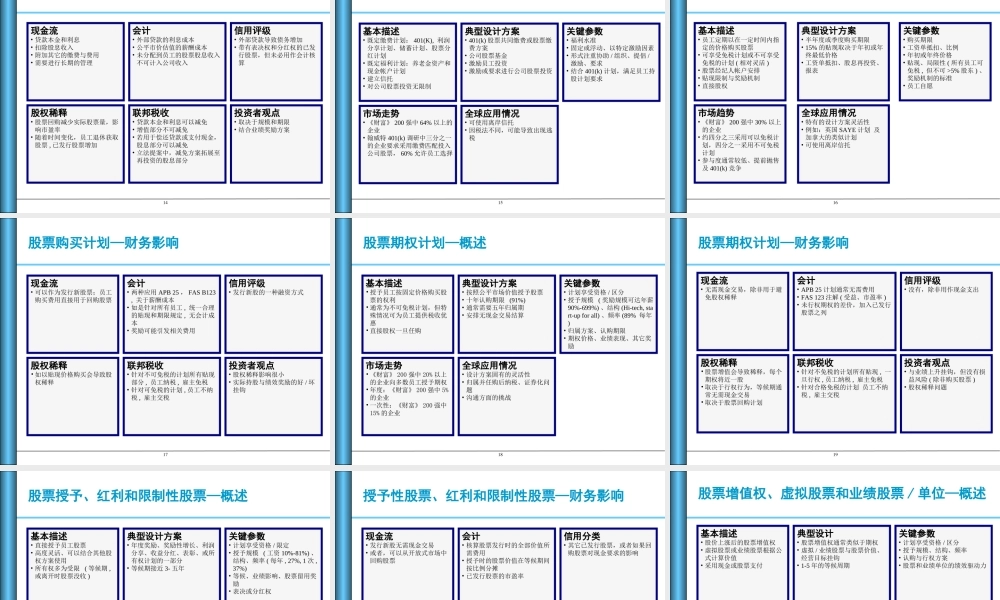Click "现金流" box mentioning 贷款本金和利息
1000x600 pixels.
pos(76,61)
